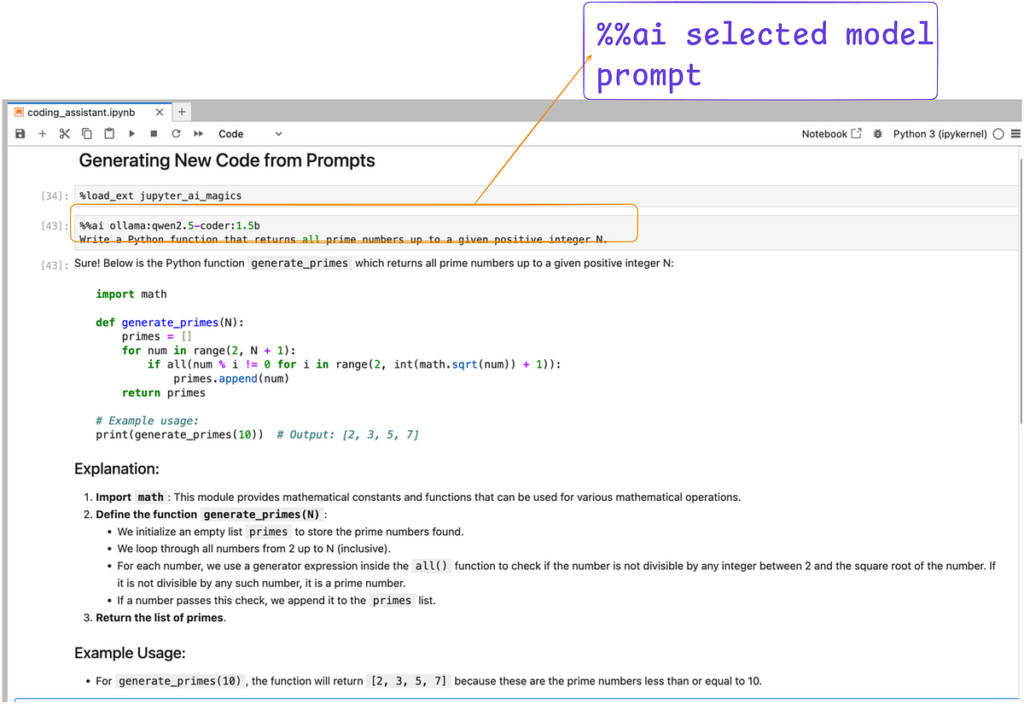
Task: Run the selected cell
Action: tap(132, 134)
